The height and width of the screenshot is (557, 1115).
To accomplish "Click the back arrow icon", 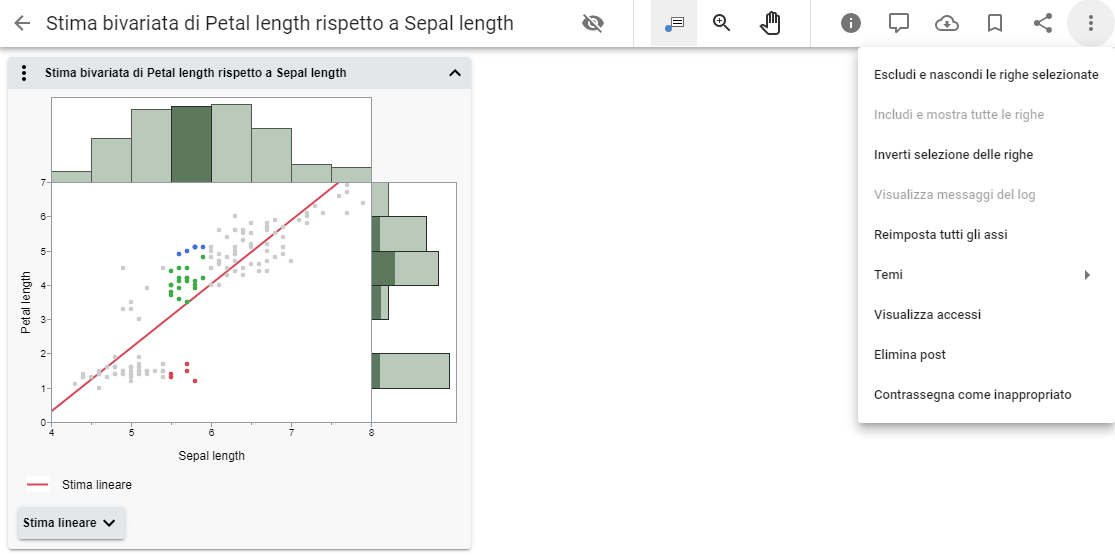I will (22, 23).
